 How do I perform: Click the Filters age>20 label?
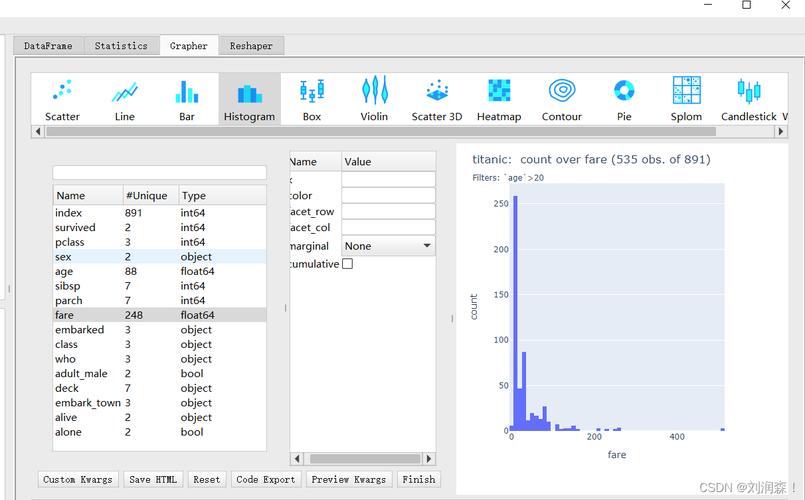(508, 178)
